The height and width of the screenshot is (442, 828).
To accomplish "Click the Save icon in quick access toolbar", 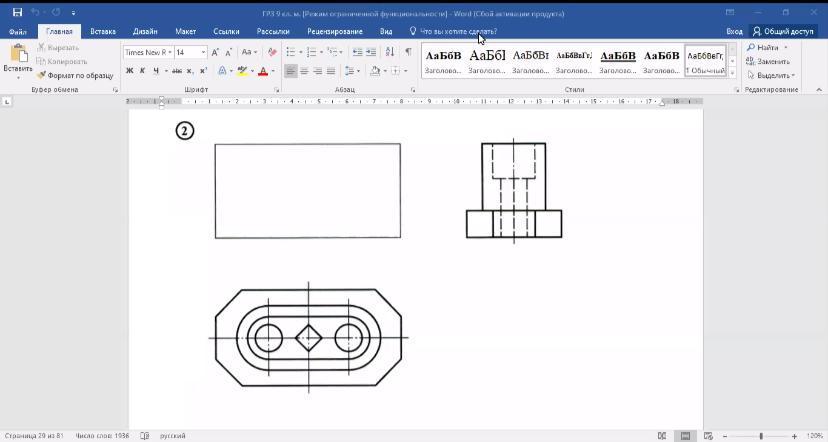I will pyautogui.click(x=17, y=12).
